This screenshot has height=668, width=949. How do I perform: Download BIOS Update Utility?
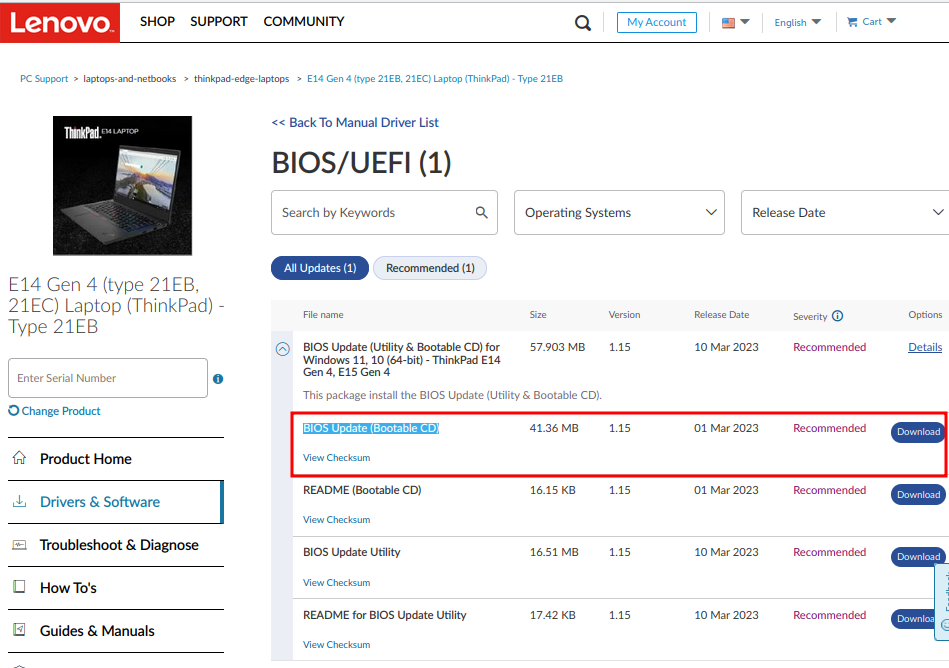[x=918, y=557]
